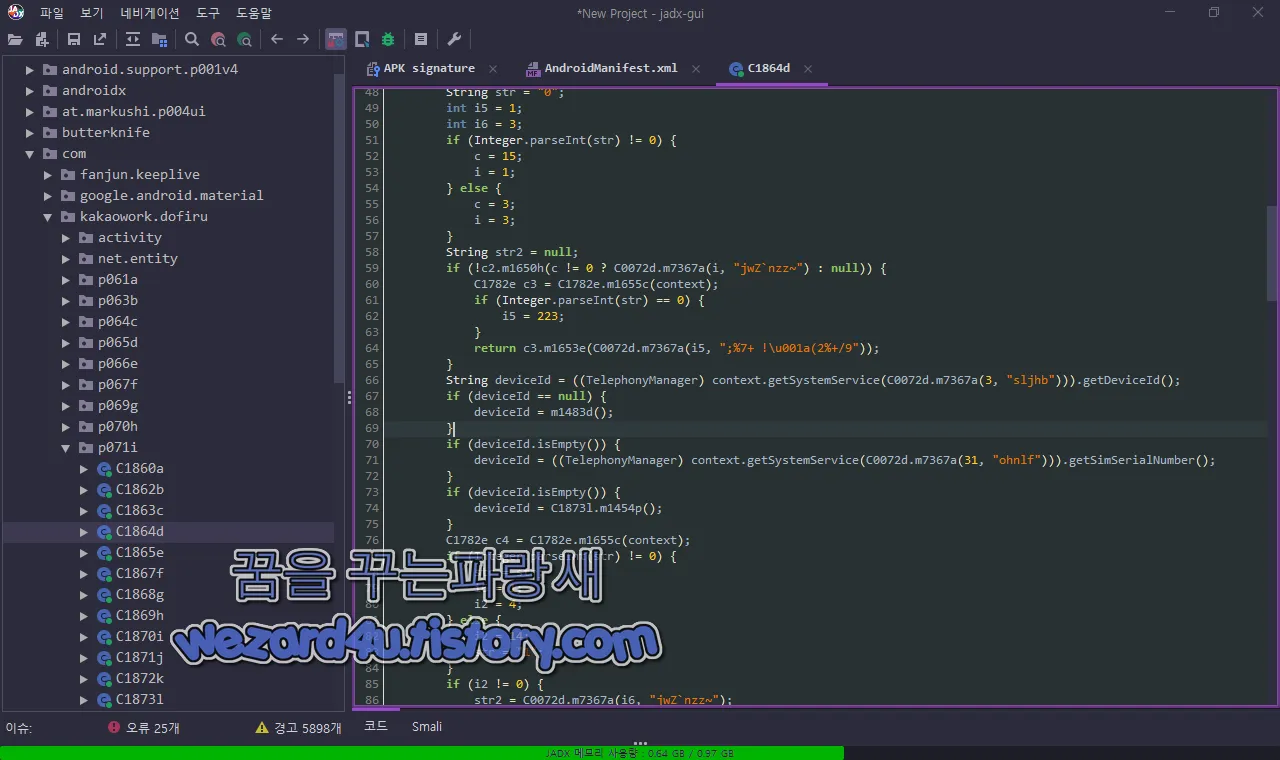The height and width of the screenshot is (760, 1280).
Task: Click the p070h package folder icon
Action: 86,426
